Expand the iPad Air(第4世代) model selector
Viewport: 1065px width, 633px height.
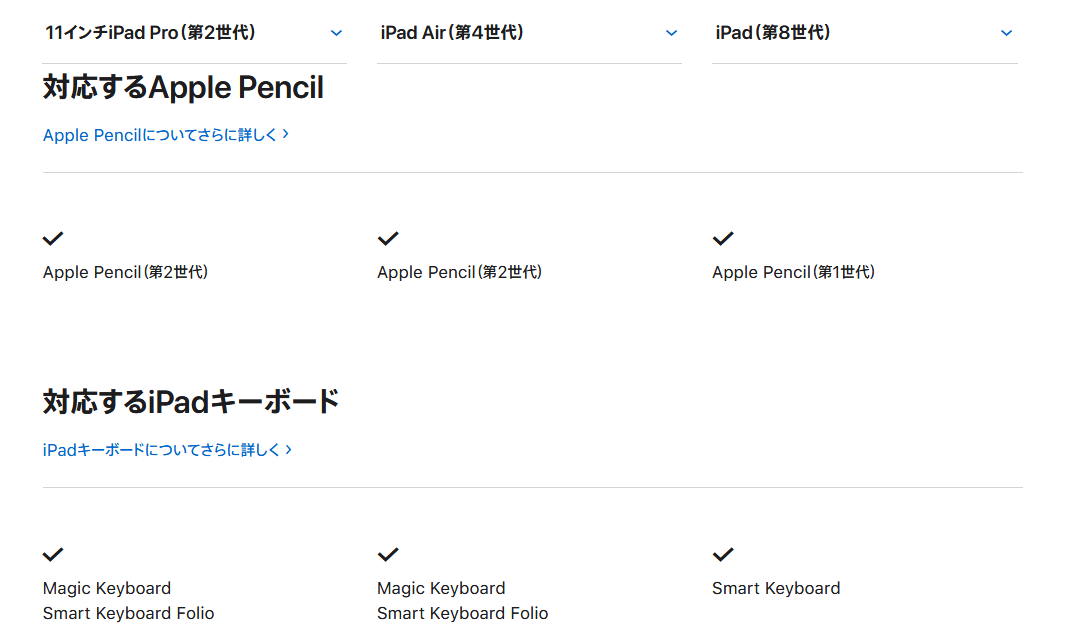528,33
